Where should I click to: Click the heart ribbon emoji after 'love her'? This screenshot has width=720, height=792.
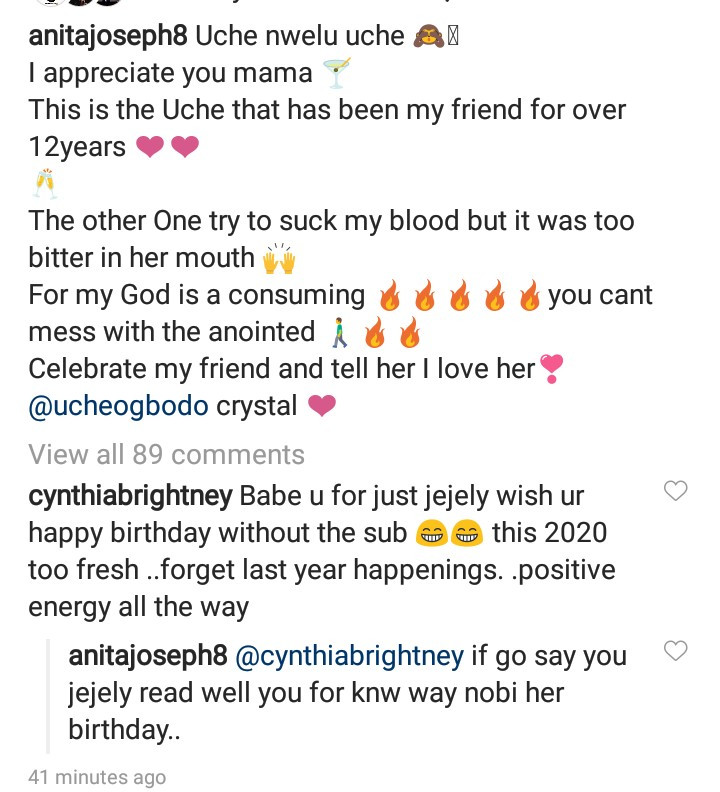coord(551,370)
